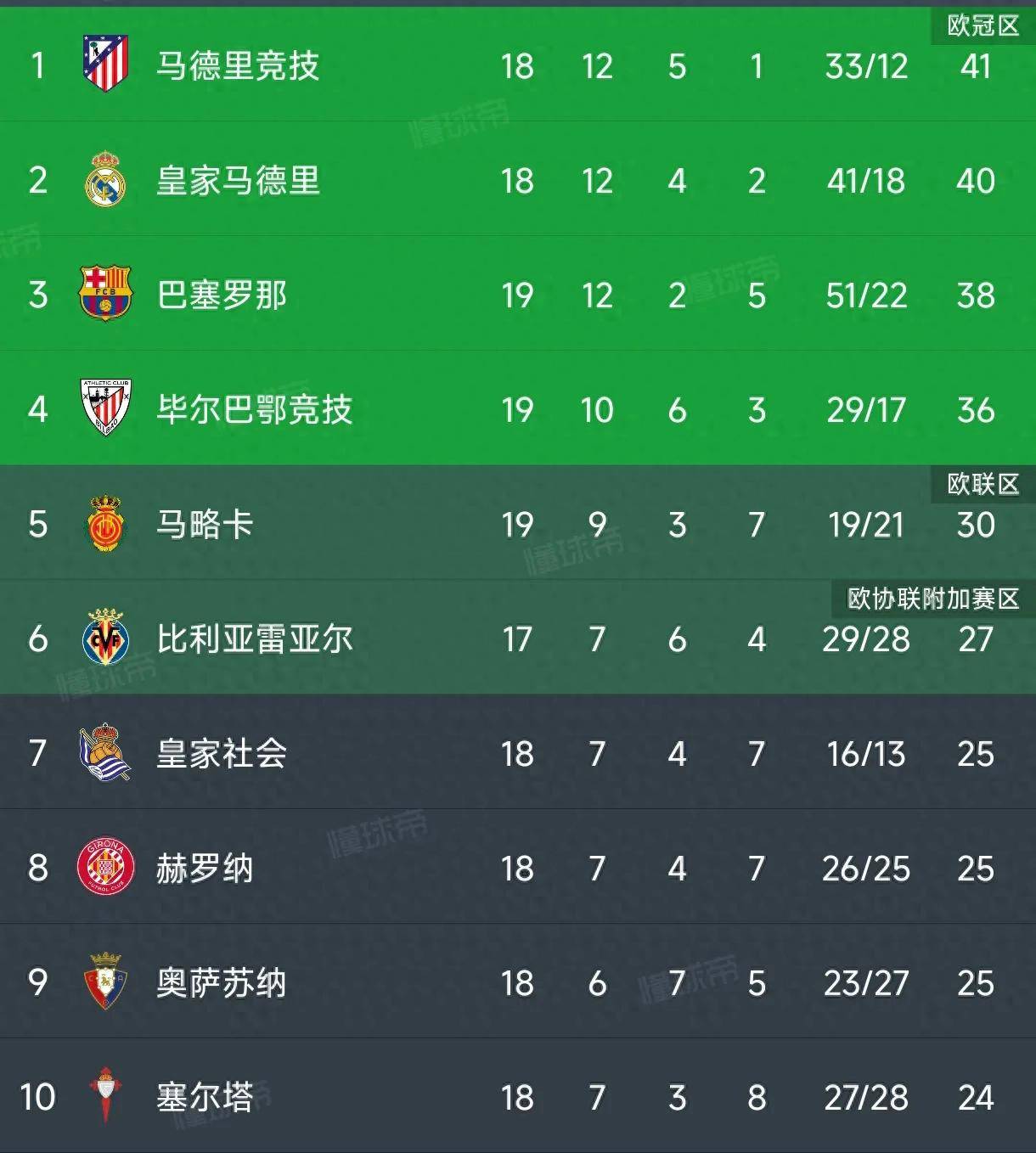The height and width of the screenshot is (1153, 1036).
Task: Select the Real Sociedad club badge
Action: 104,754
